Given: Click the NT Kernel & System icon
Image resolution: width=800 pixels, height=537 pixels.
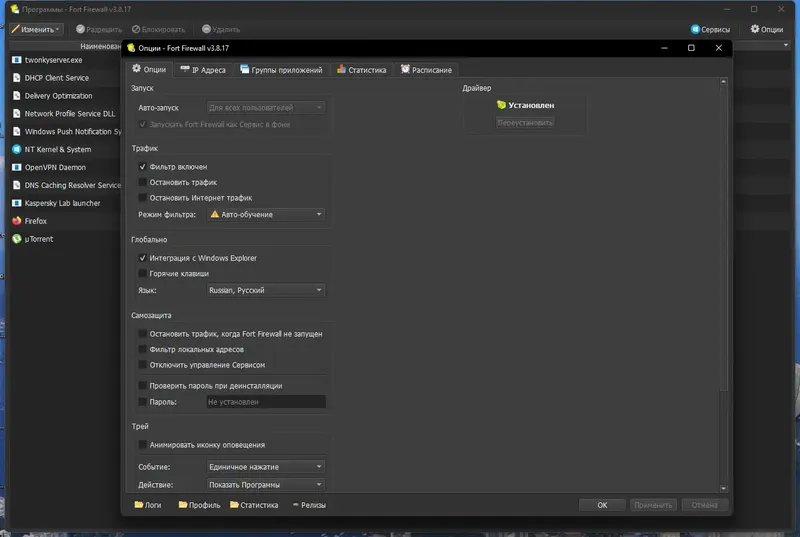Looking at the screenshot, I should (x=16, y=149).
